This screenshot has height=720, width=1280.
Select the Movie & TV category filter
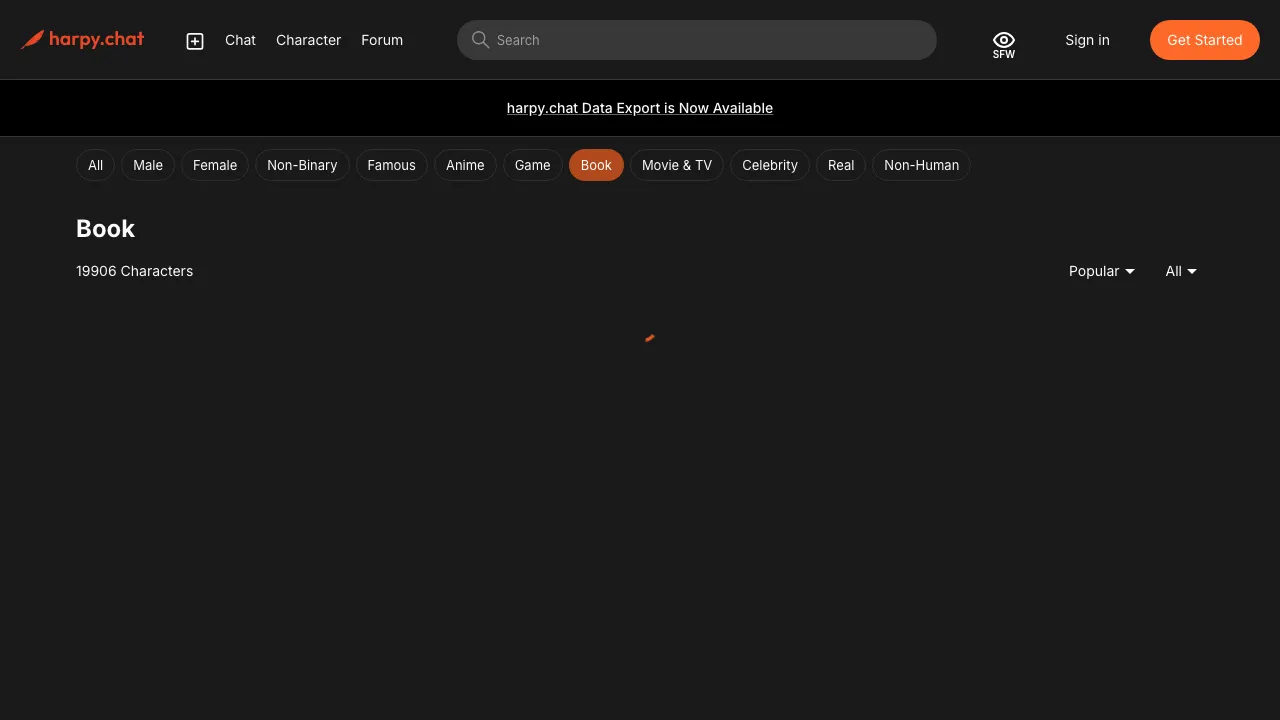[x=677, y=165]
